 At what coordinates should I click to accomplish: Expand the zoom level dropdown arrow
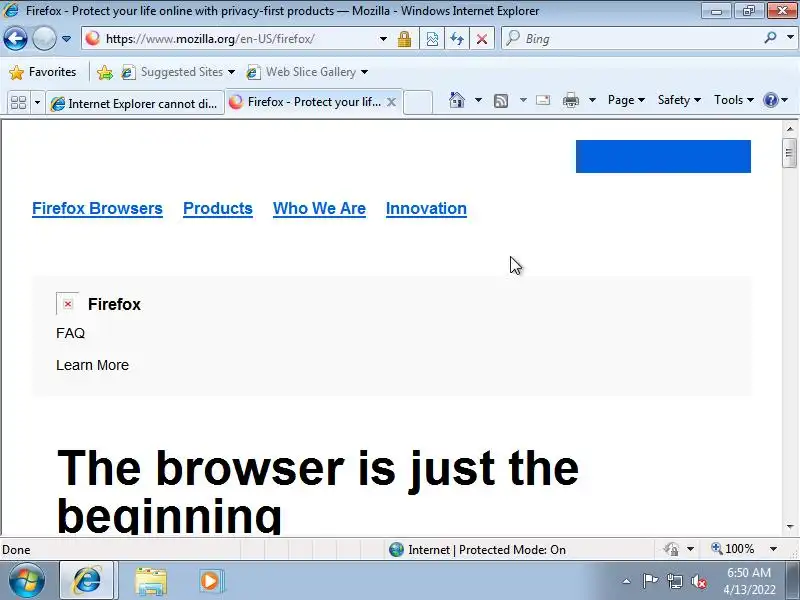coord(773,549)
